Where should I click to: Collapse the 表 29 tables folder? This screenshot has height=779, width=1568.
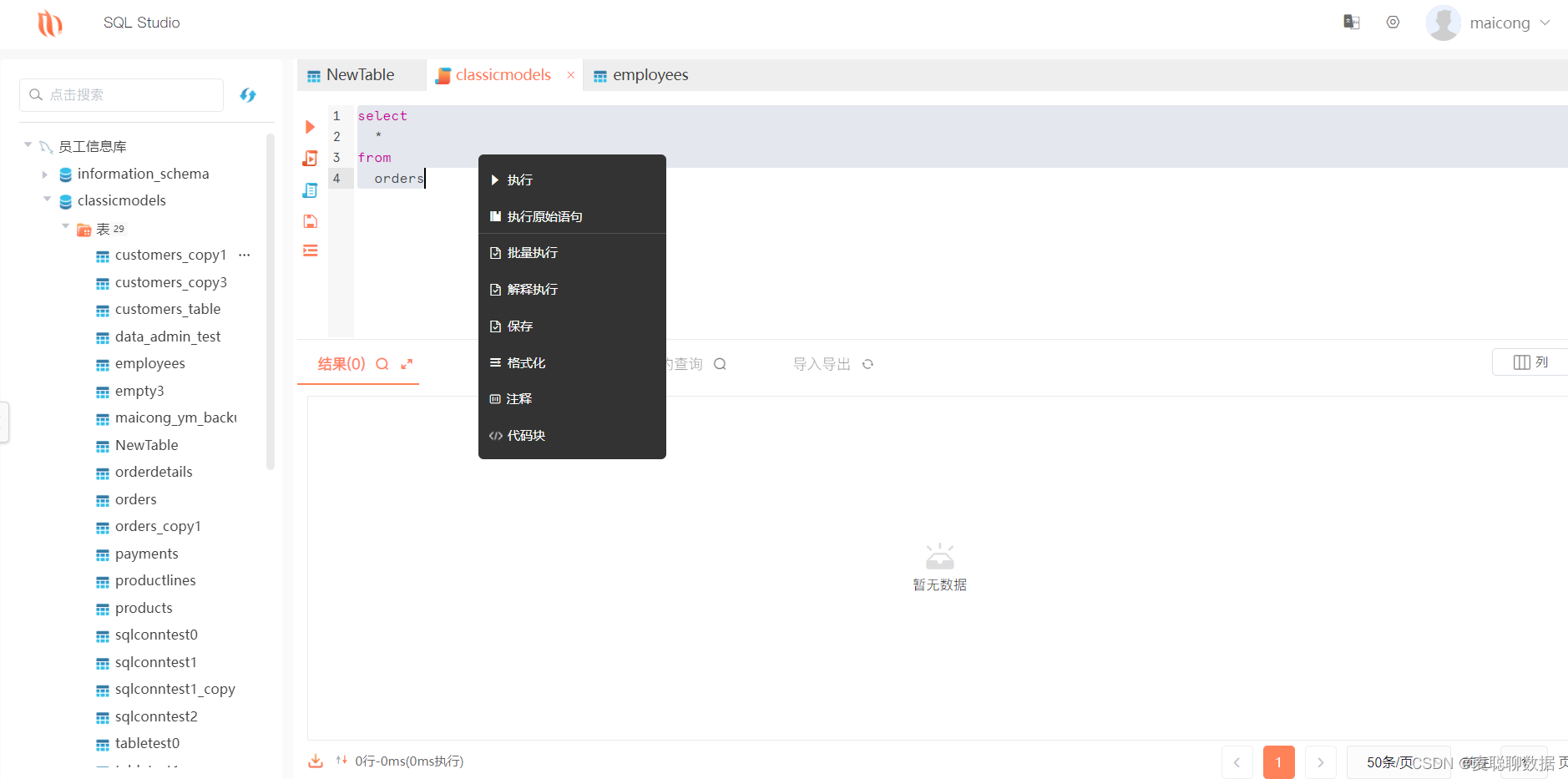tap(65, 226)
